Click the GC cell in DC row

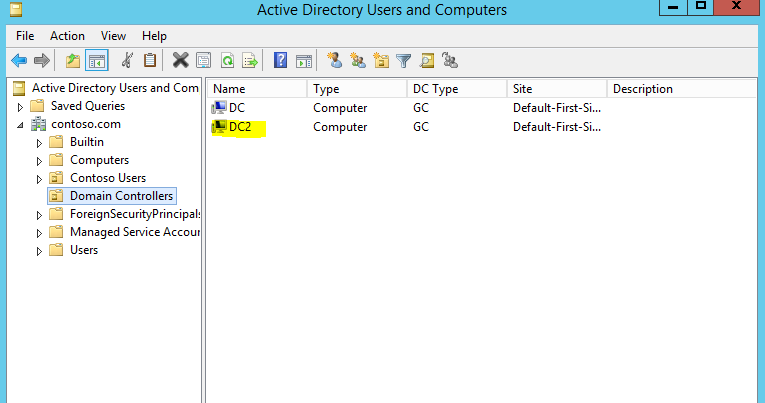click(x=421, y=108)
